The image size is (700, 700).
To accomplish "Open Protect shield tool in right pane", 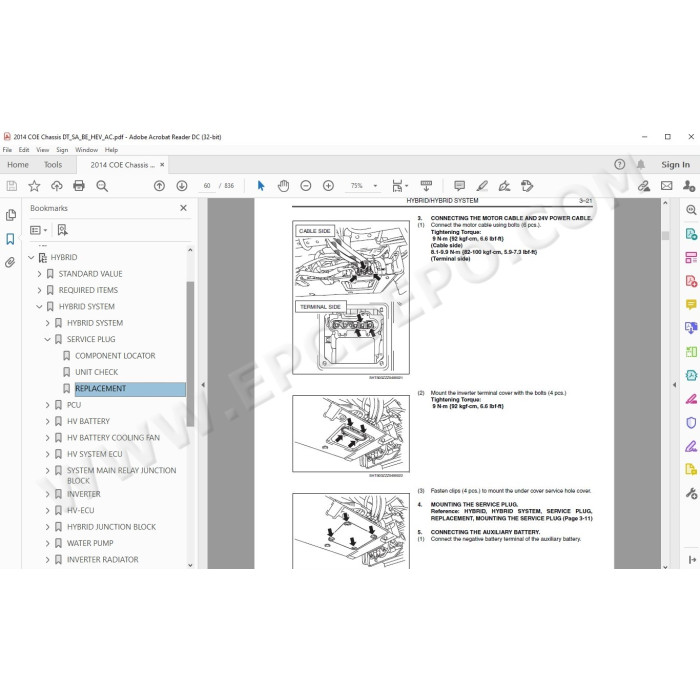I will (691, 422).
